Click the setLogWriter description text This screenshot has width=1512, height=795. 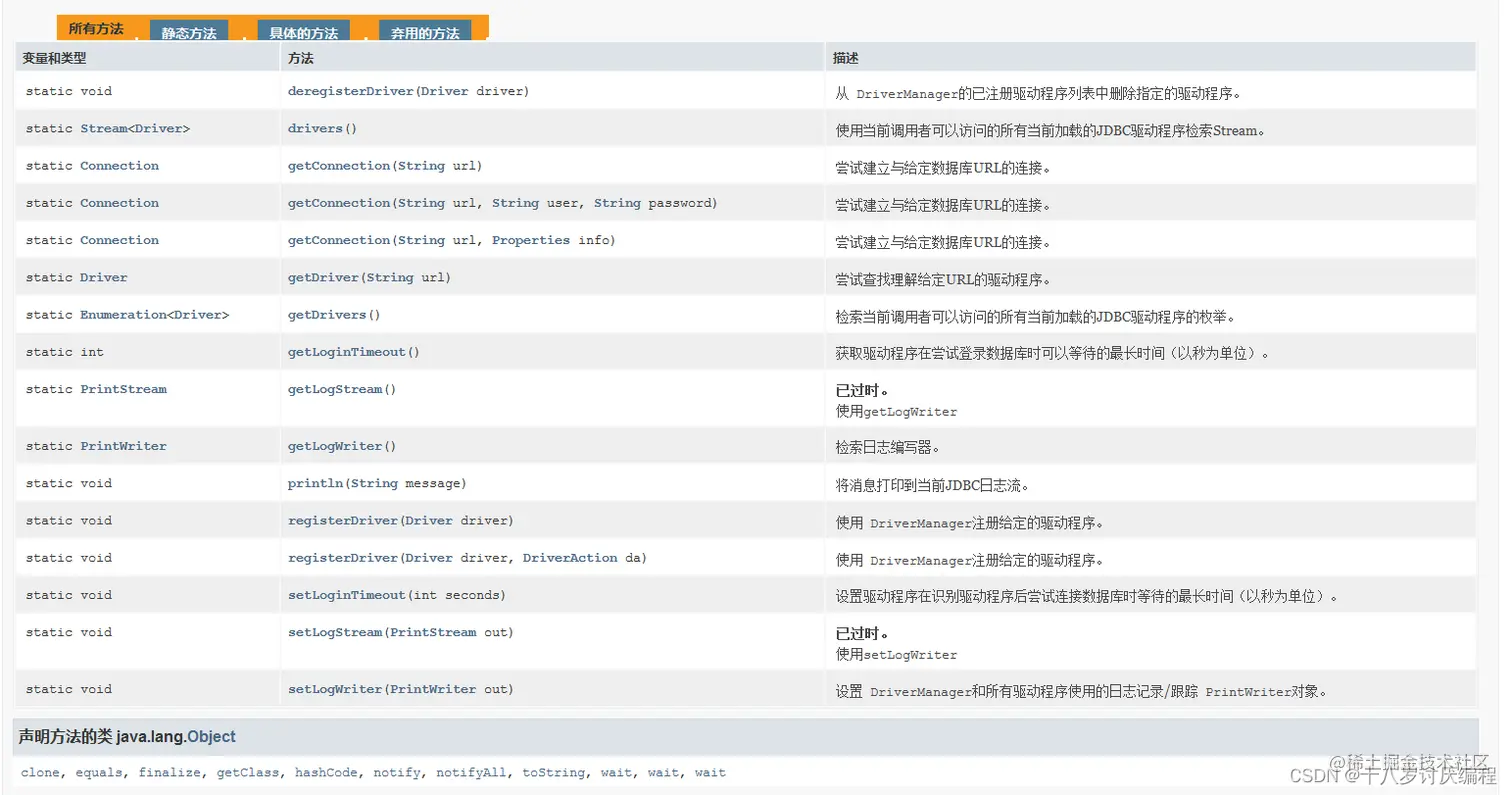click(x=1081, y=692)
